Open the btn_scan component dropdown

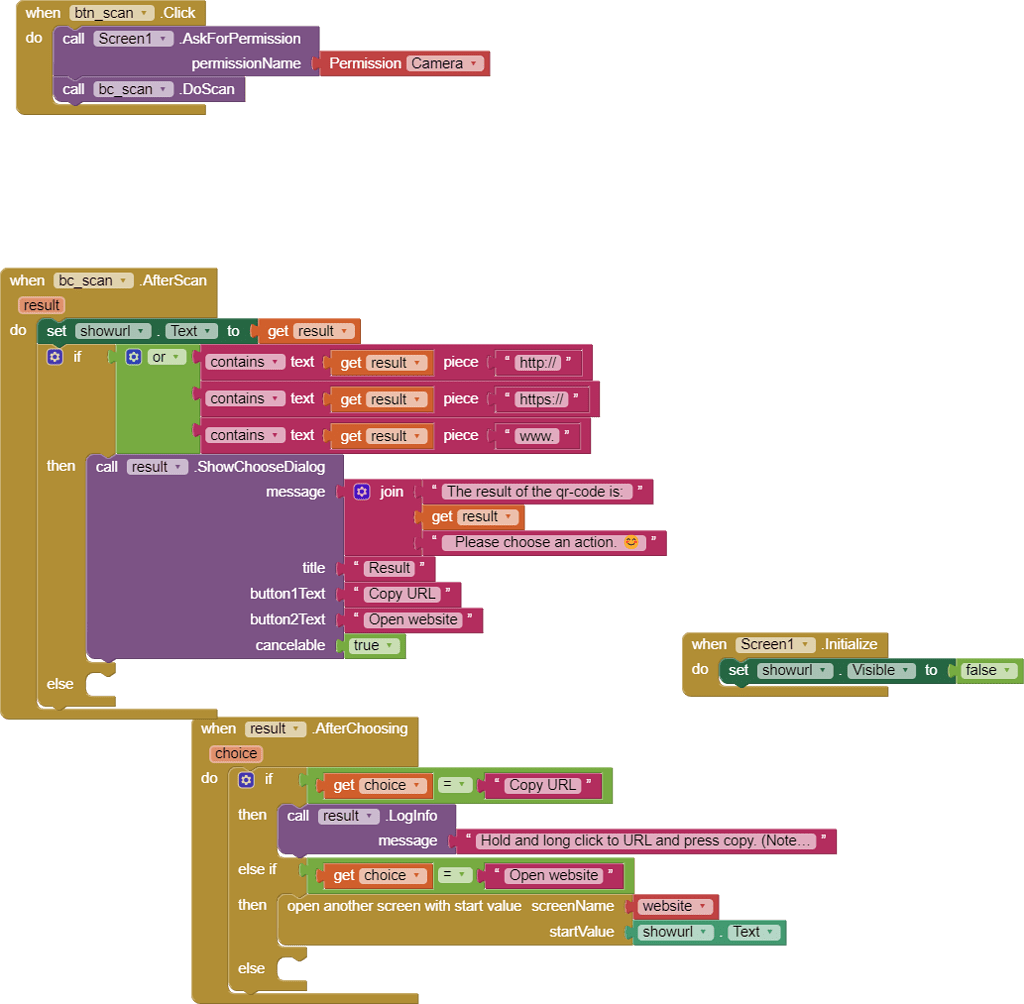[113, 13]
